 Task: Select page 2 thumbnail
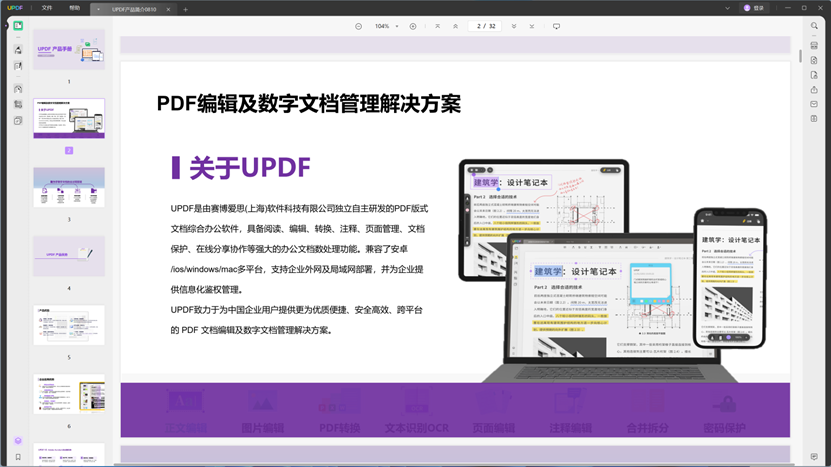[69, 118]
